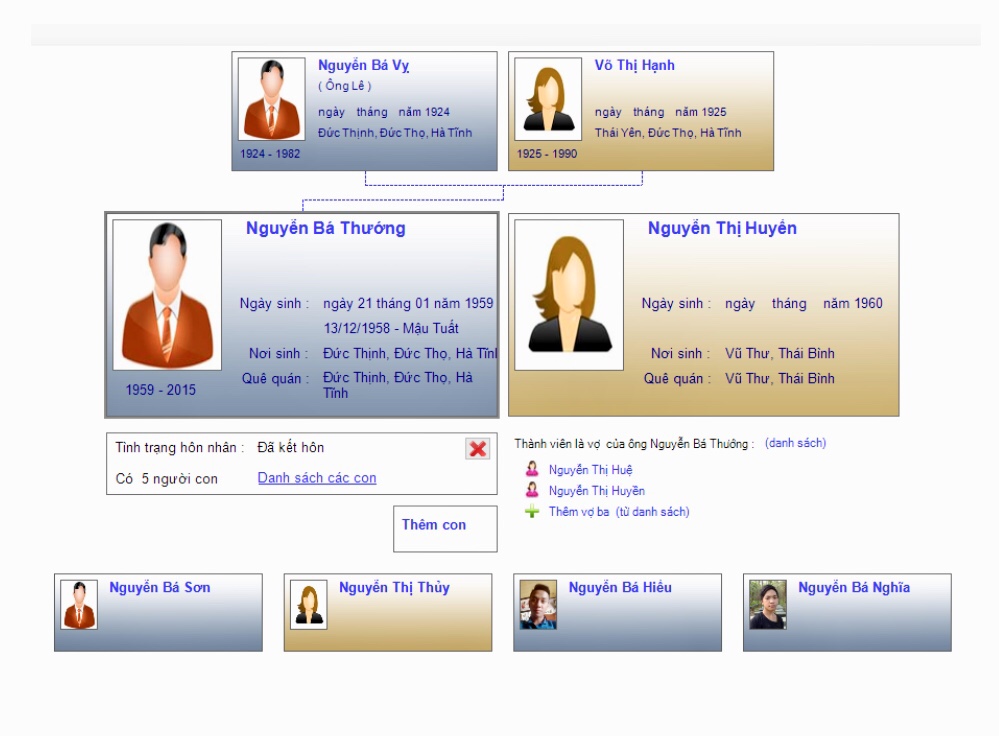Image resolution: width=999 pixels, height=736 pixels.
Task: Click birth date ngày 21 tháng 01 năm 1959
Action: tap(408, 303)
